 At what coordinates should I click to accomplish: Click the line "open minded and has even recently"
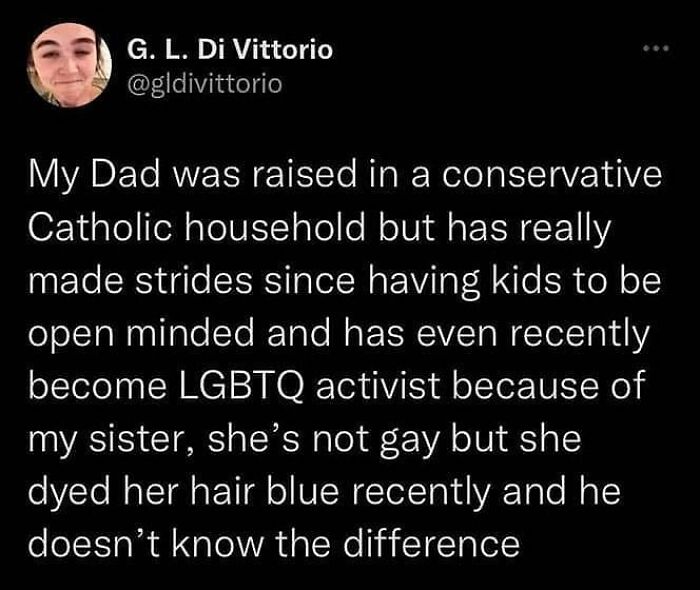point(339,335)
